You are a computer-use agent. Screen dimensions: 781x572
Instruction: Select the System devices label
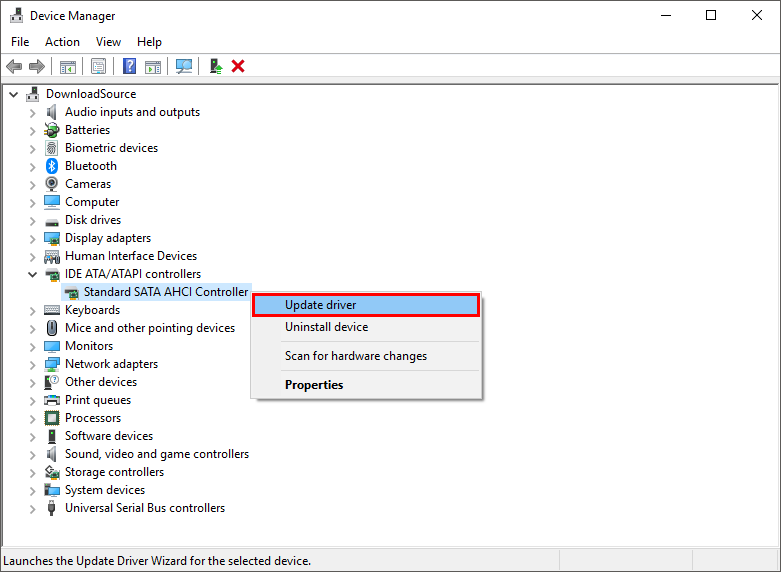pos(105,490)
